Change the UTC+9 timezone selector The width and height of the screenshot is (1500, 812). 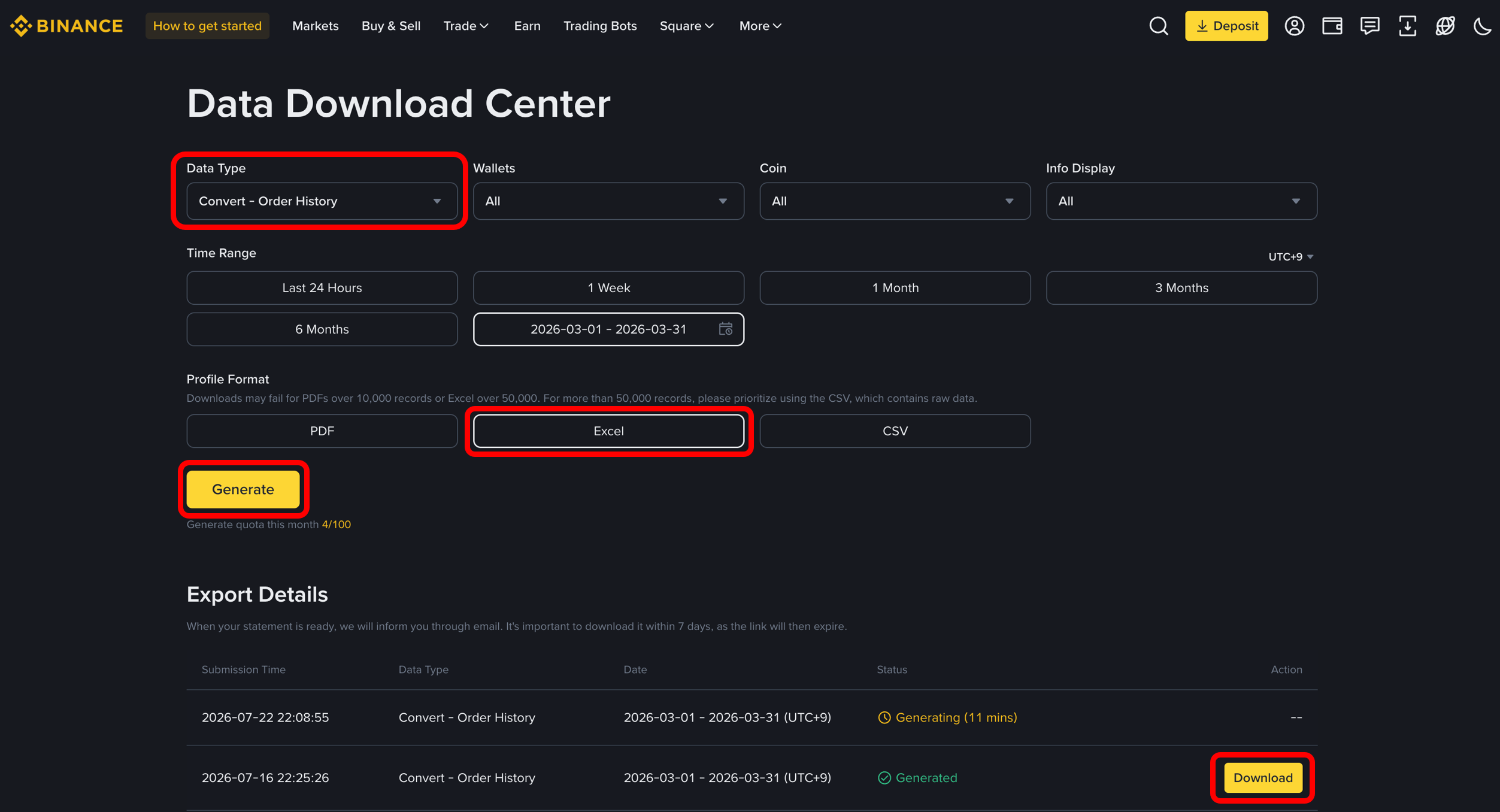click(1290, 256)
